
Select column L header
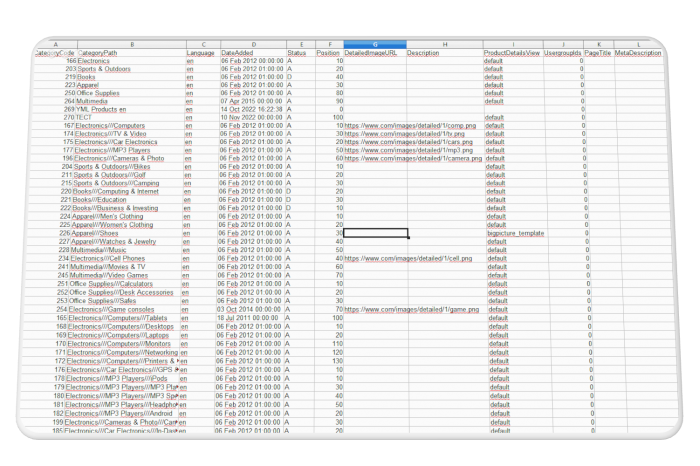(x=639, y=44)
